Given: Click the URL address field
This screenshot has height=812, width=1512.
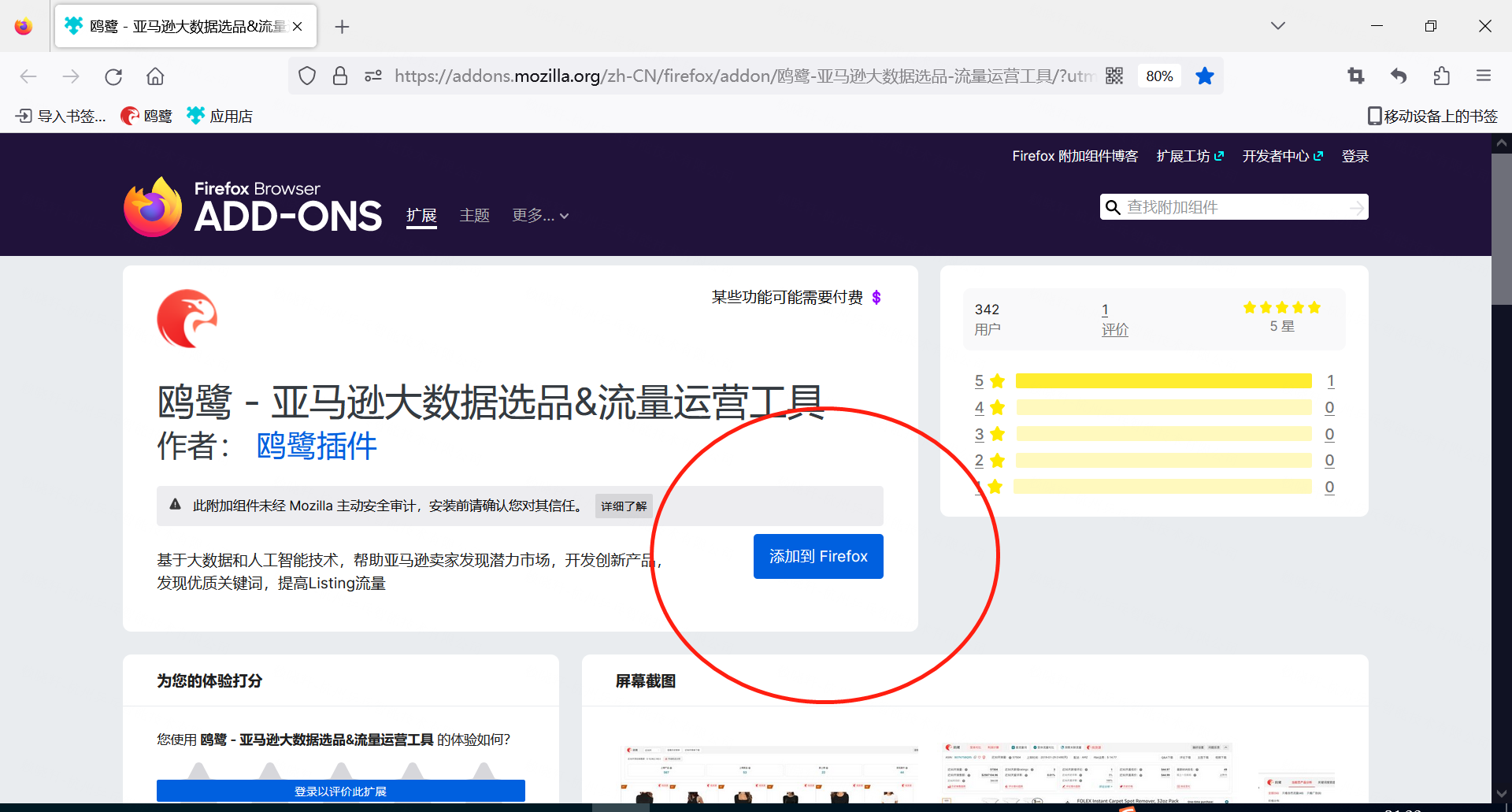Looking at the screenshot, I should pyautogui.click(x=744, y=76).
